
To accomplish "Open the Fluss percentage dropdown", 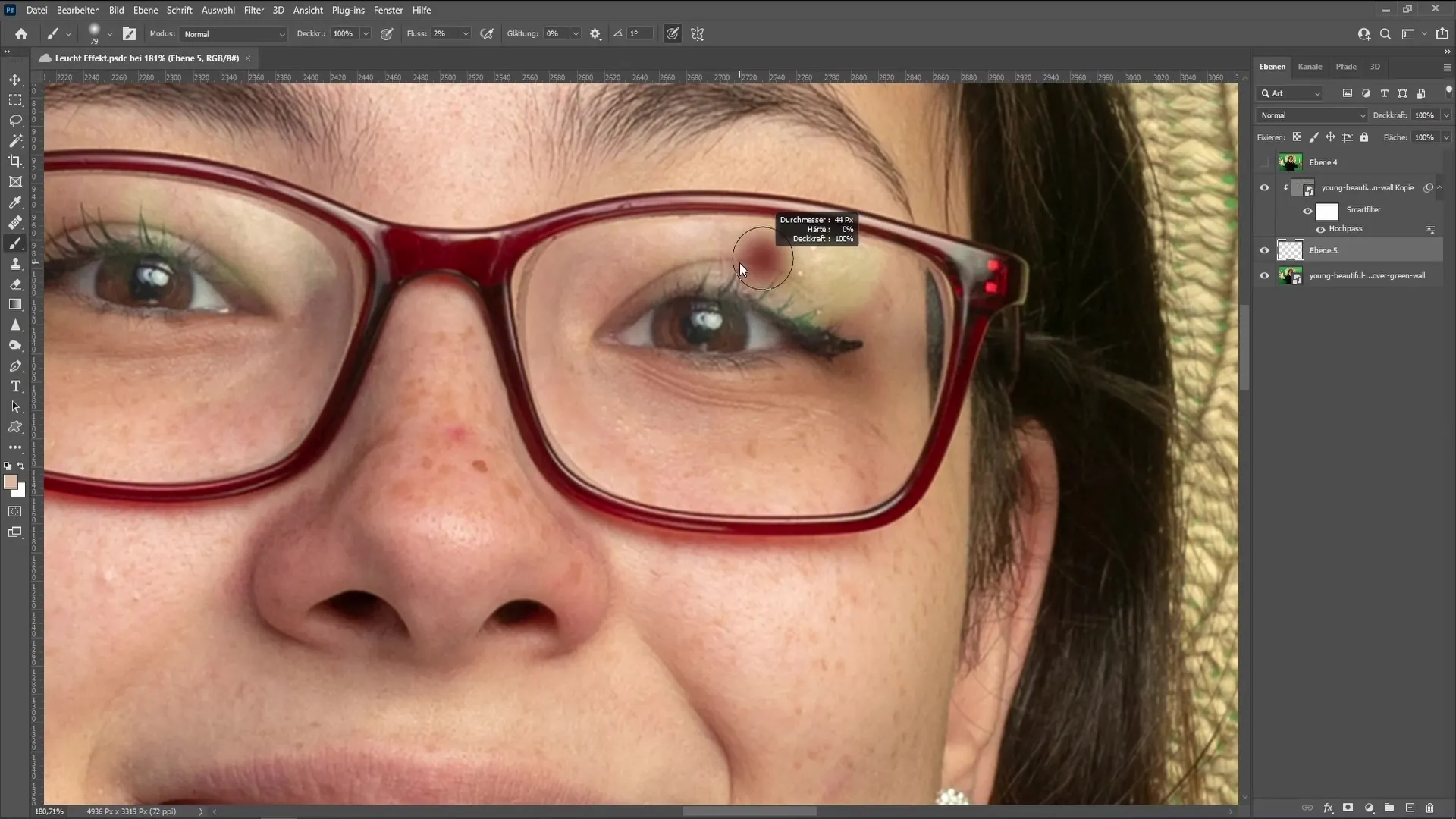I will 463,34.
